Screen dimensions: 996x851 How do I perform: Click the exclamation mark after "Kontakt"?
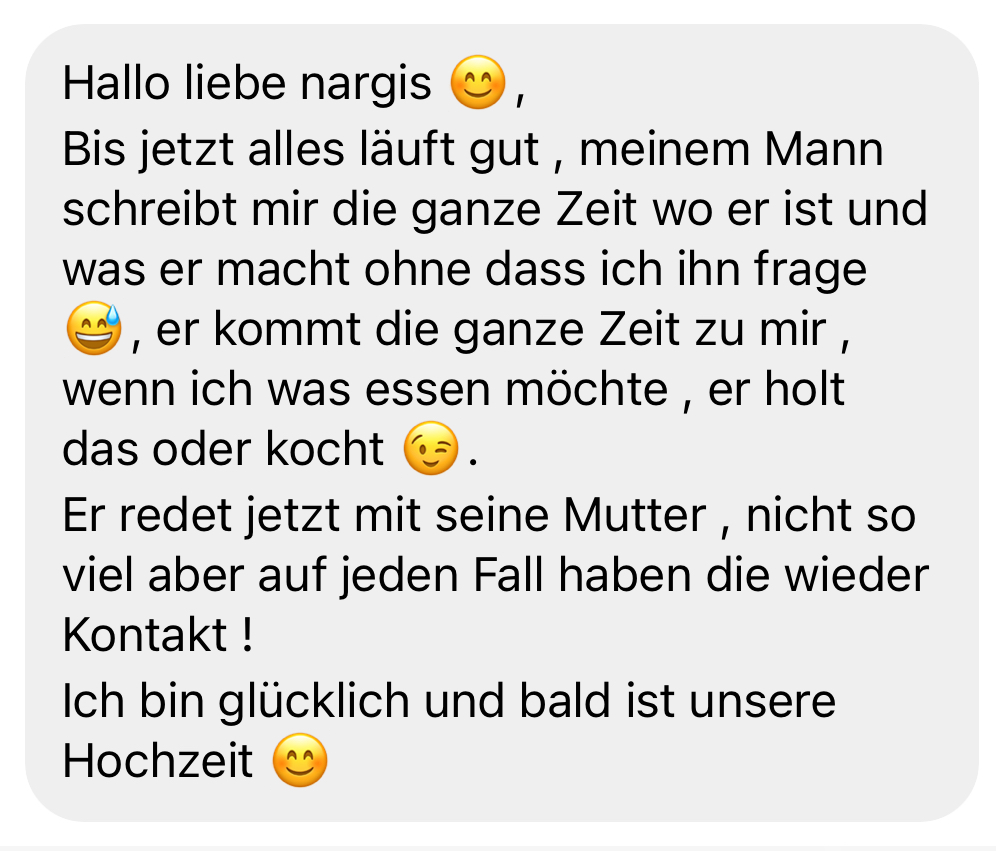pos(248,634)
